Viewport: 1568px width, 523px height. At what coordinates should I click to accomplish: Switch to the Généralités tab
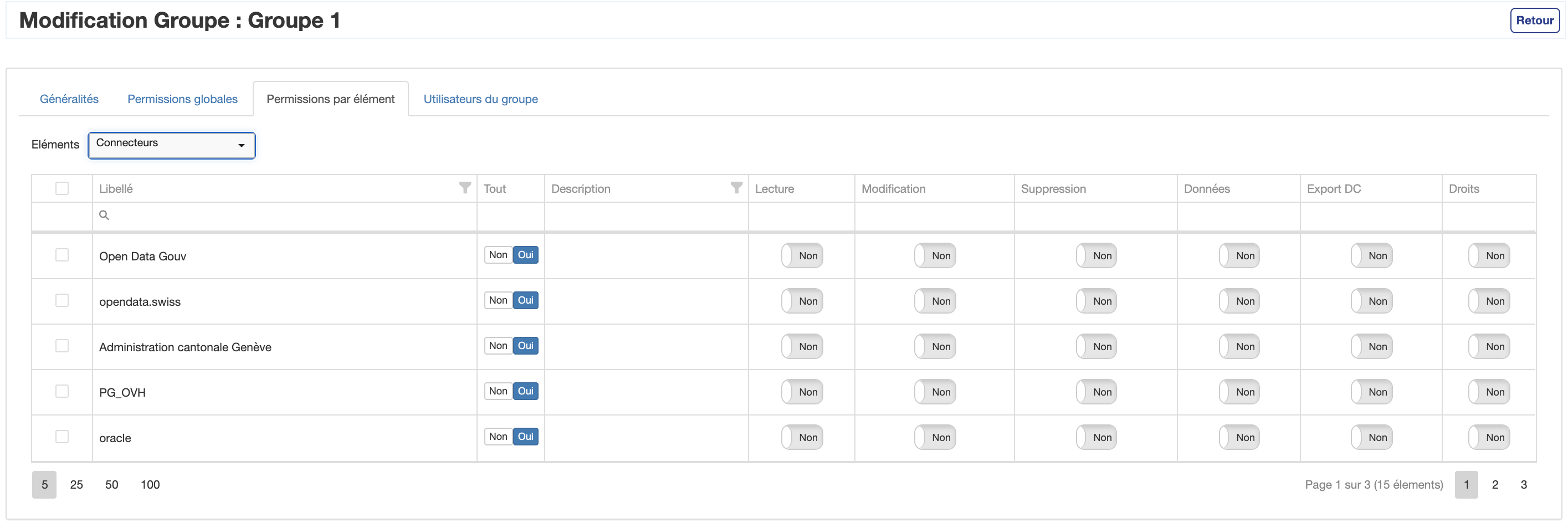pos(69,99)
